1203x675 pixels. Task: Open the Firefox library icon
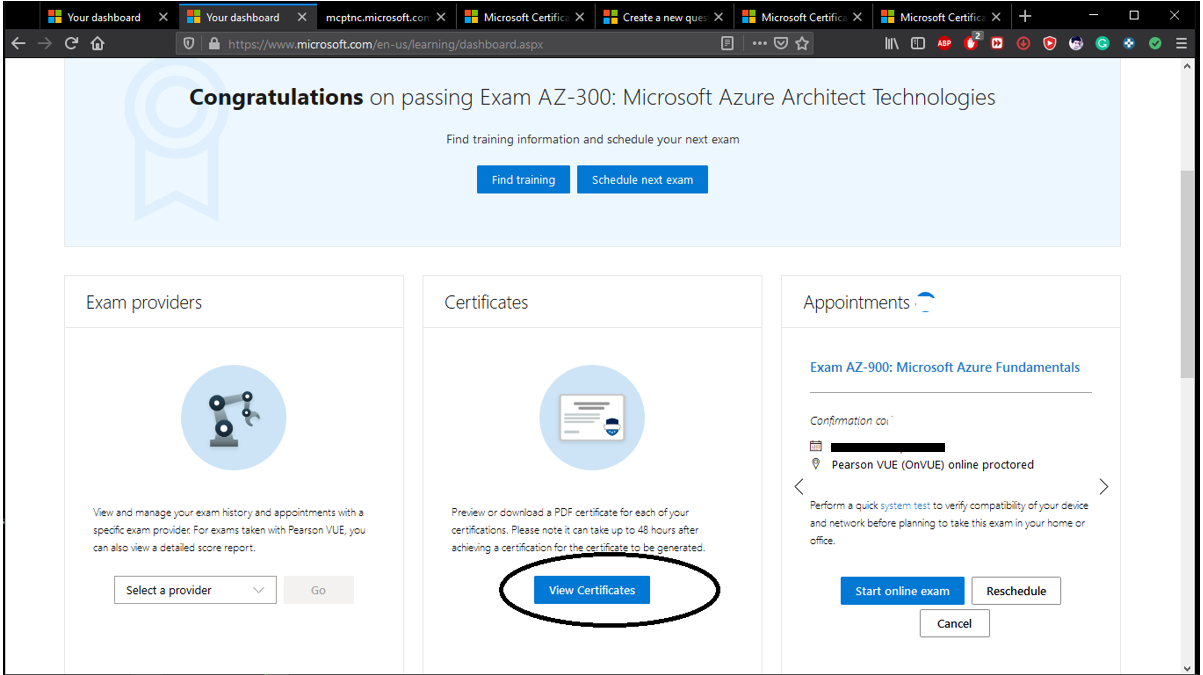(892, 44)
